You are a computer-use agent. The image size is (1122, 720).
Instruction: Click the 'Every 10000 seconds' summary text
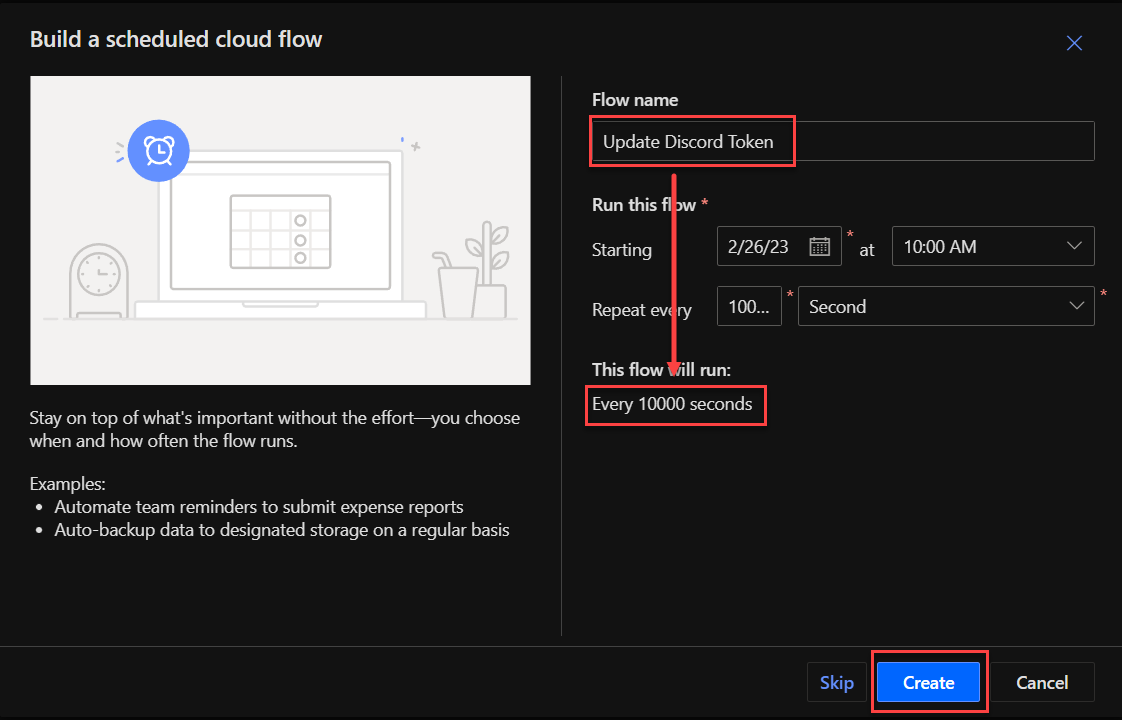point(672,404)
